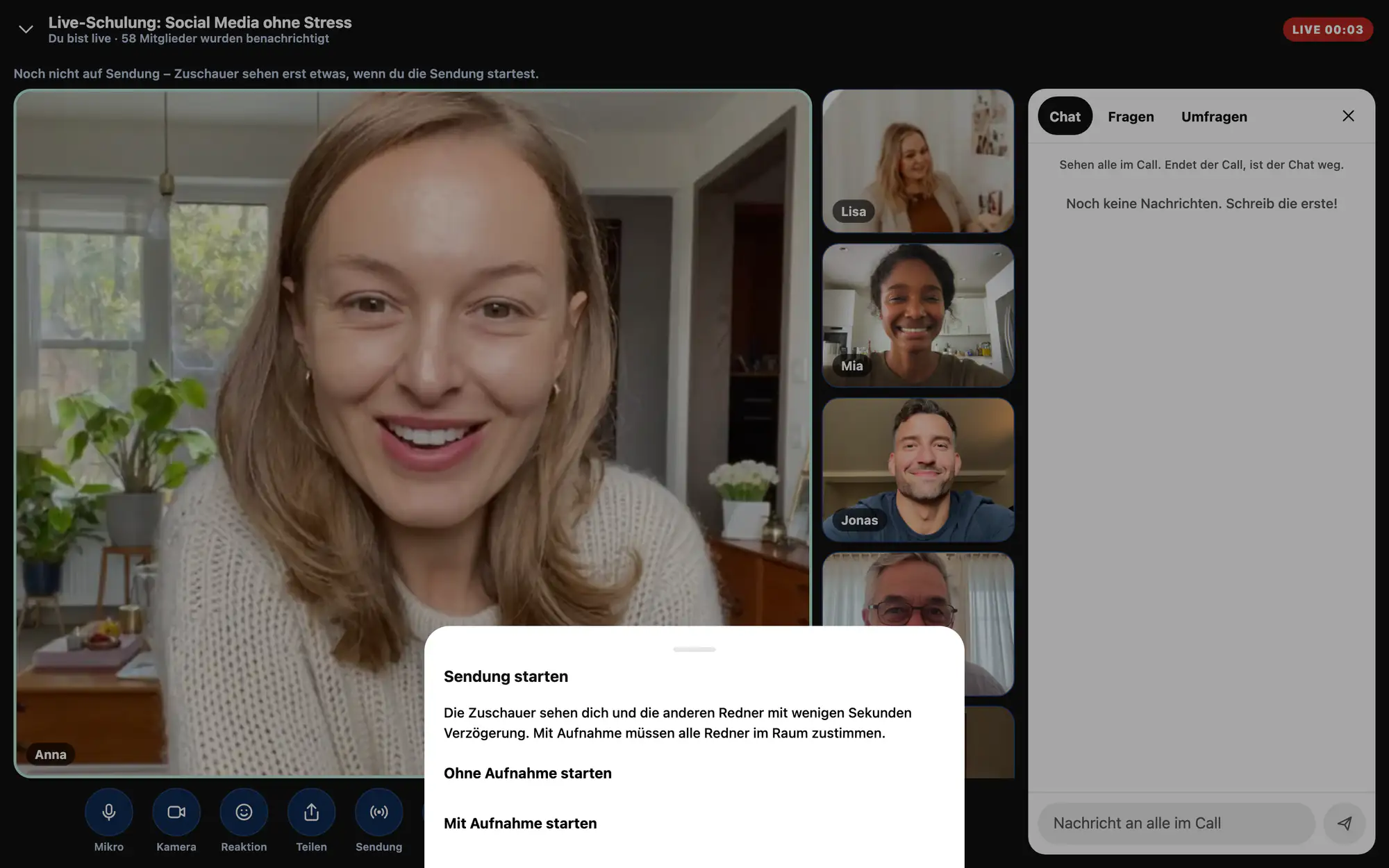Open the Fragen tab
This screenshot has width=1389, height=868.
pyautogui.click(x=1131, y=116)
